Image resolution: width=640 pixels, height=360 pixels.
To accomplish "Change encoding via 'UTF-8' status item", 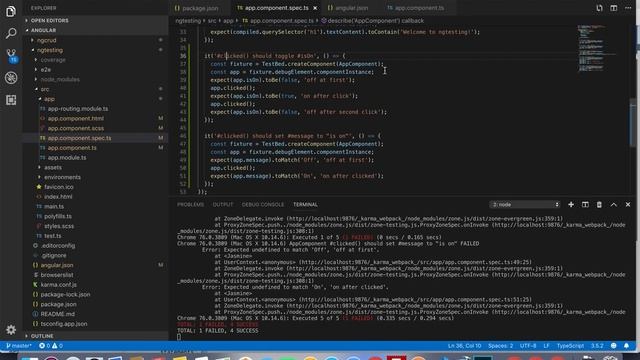I will [x=528, y=346].
